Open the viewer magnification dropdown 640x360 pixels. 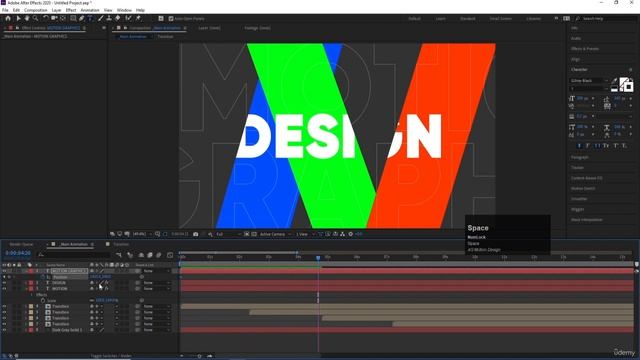[x=141, y=234]
